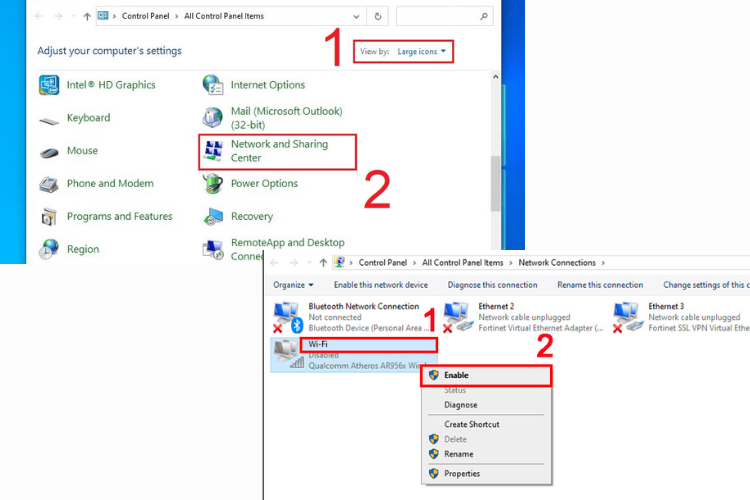Open Programs and Features icon
The height and width of the screenshot is (500, 750).
click(x=49, y=217)
